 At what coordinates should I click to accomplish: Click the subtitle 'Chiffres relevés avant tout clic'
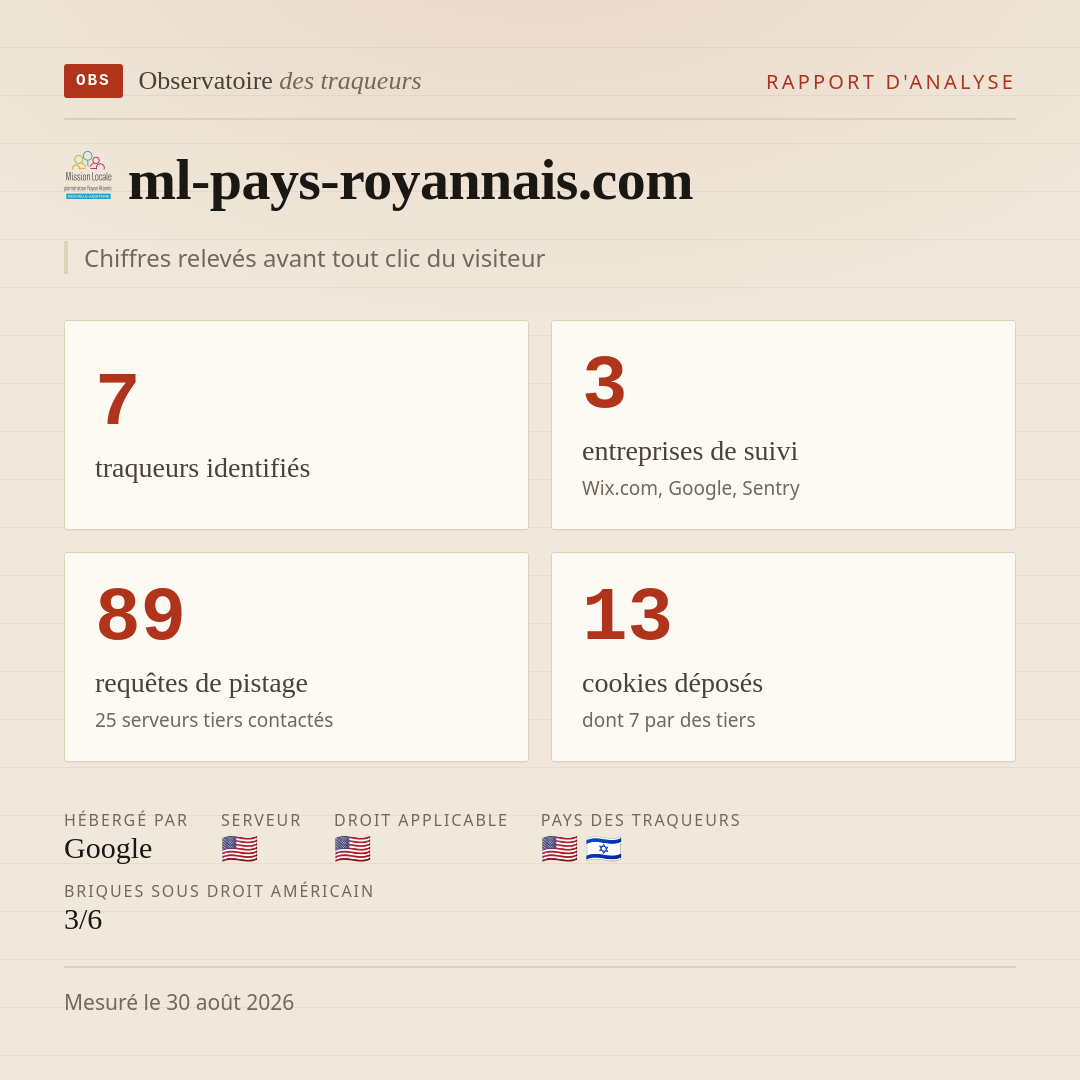tap(314, 258)
